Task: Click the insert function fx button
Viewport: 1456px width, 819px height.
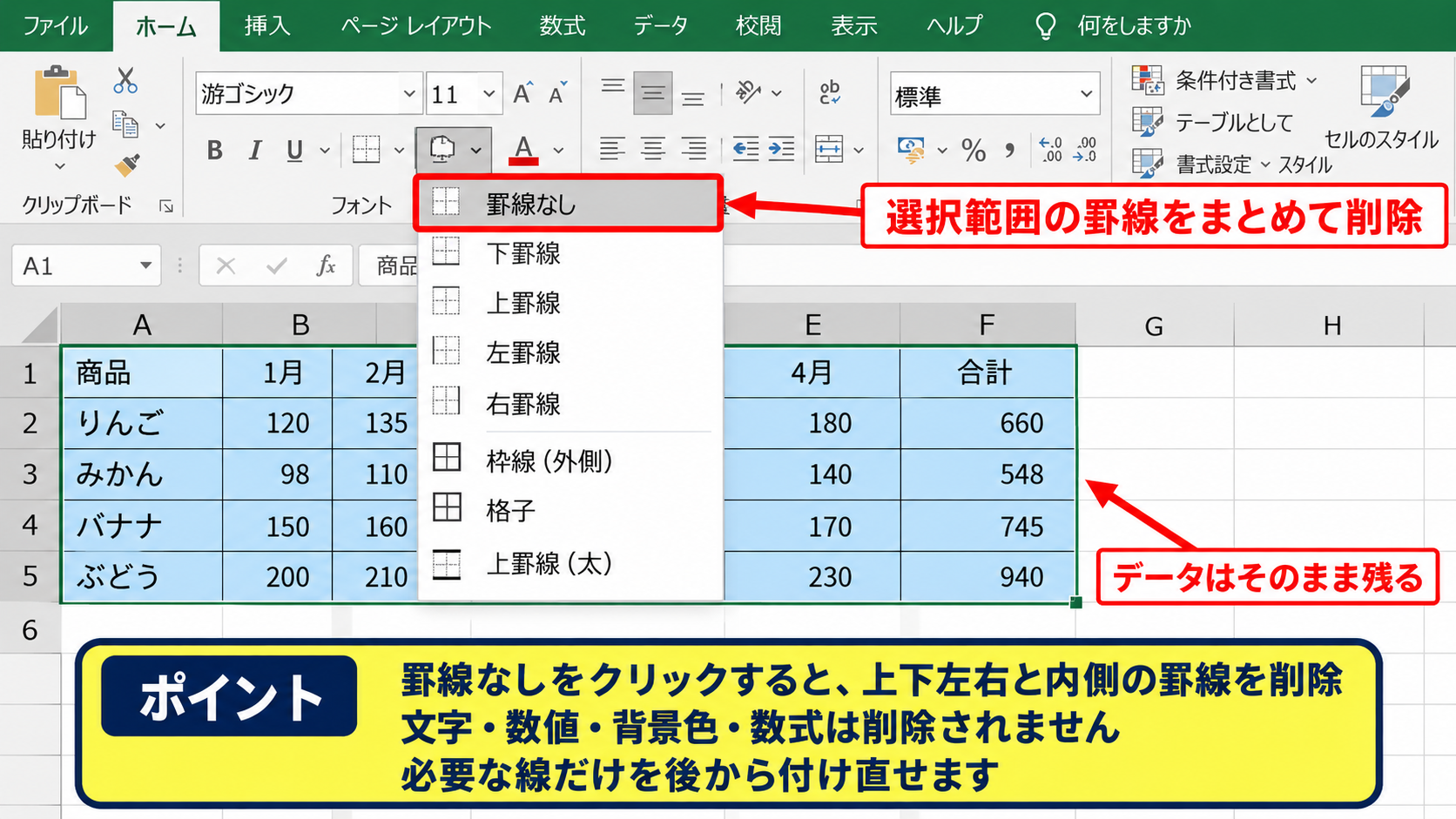Action: click(x=326, y=265)
